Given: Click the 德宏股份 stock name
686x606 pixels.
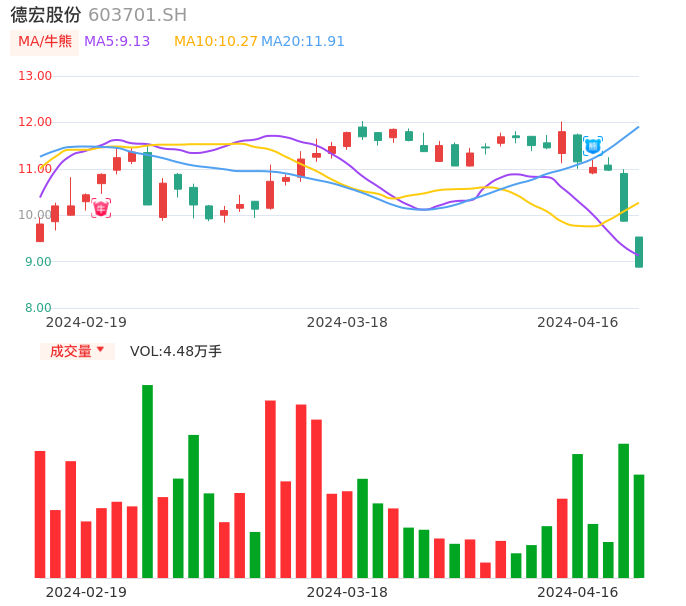Looking at the screenshot, I should [x=46, y=15].
